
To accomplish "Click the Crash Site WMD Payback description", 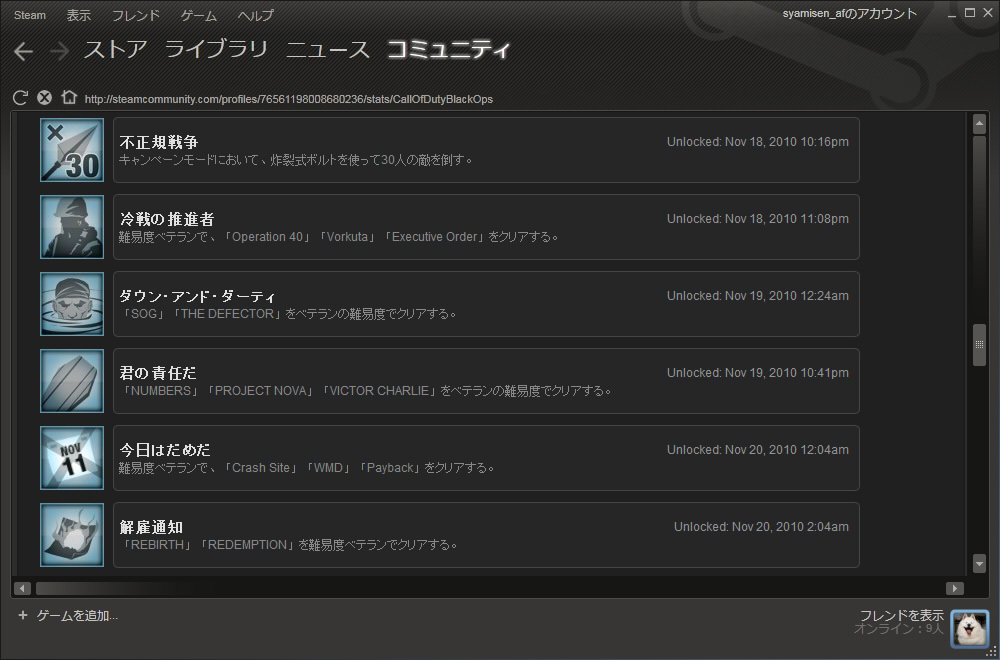I will [x=307, y=468].
